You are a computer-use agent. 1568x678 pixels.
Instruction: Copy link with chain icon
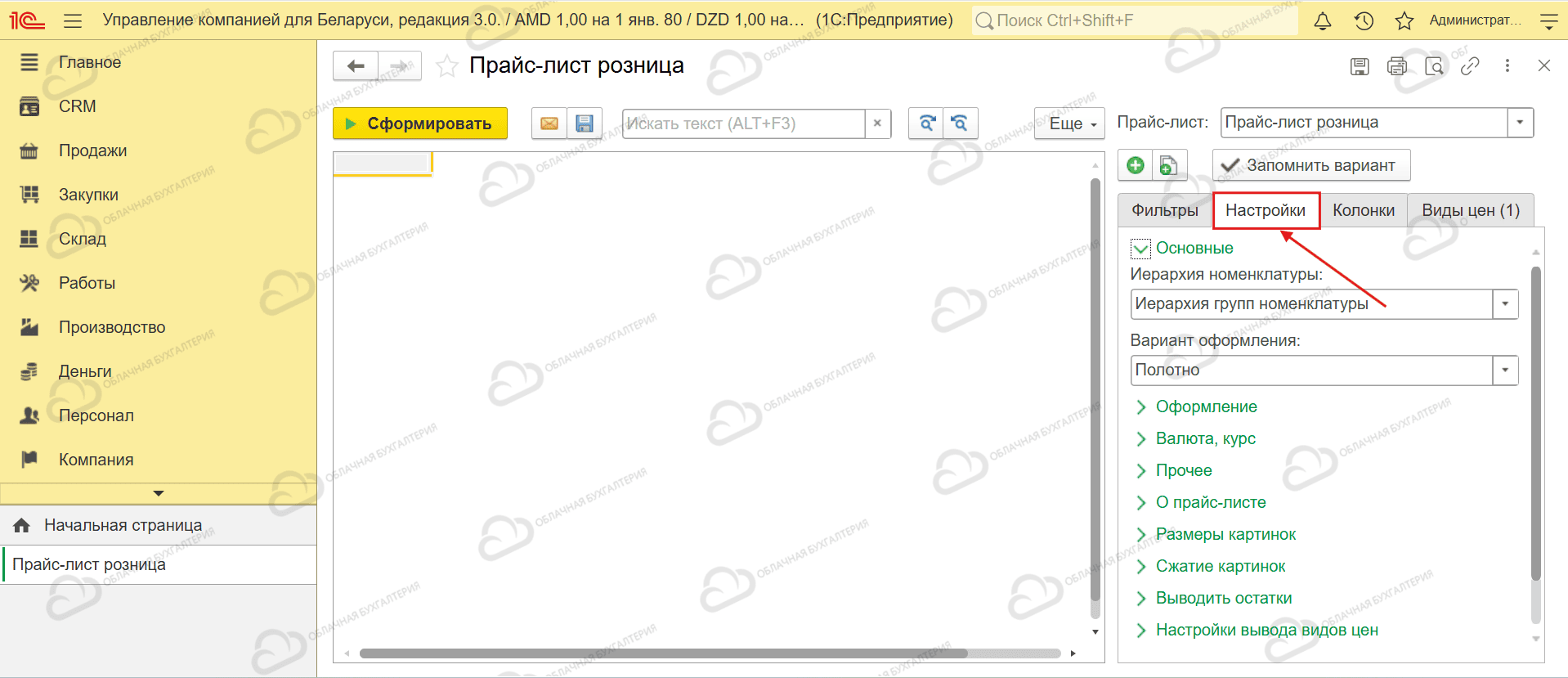(1470, 66)
